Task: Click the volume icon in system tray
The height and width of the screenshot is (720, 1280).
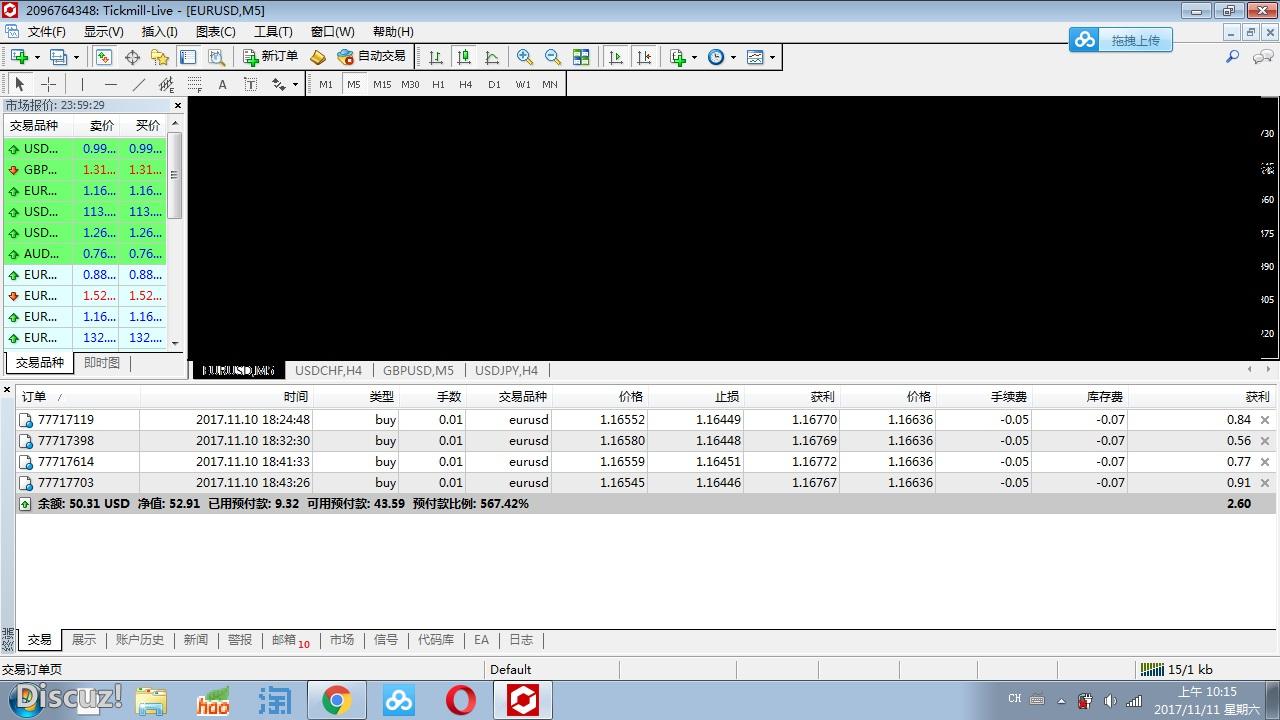Action: 1110,700
